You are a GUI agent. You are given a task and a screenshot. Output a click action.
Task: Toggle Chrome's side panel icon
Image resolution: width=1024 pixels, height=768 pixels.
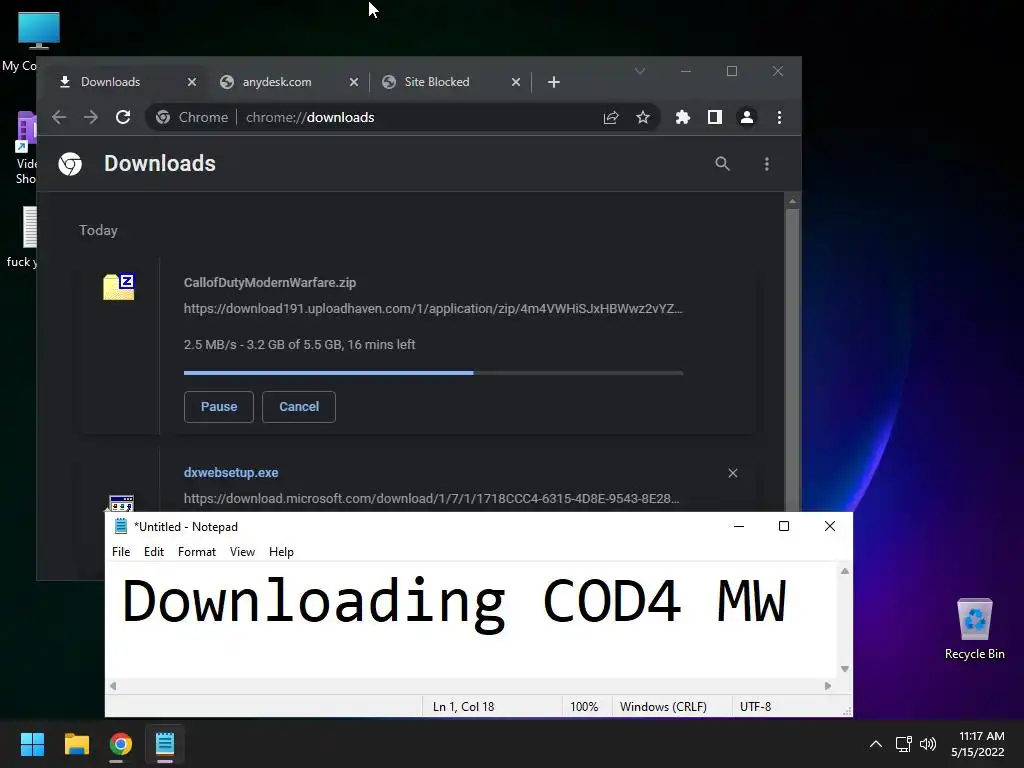(x=714, y=117)
